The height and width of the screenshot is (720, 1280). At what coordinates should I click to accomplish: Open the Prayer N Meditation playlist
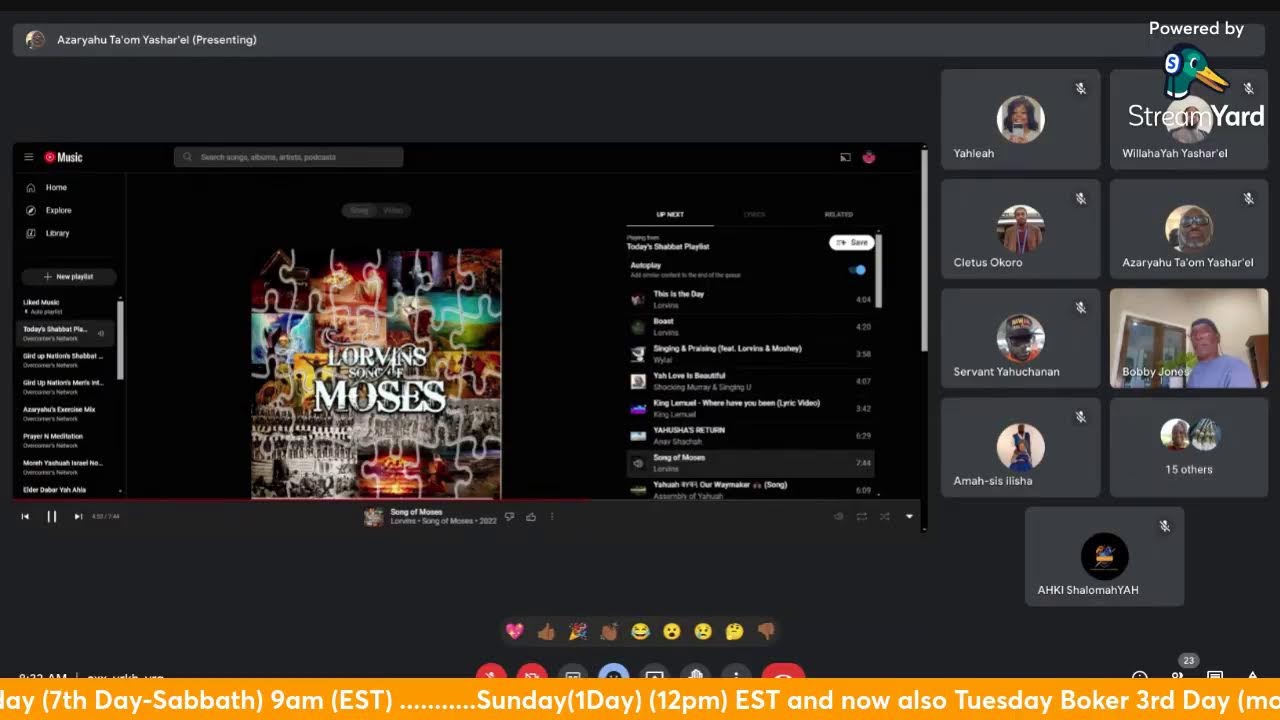pyautogui.click(x=68, y=440)
